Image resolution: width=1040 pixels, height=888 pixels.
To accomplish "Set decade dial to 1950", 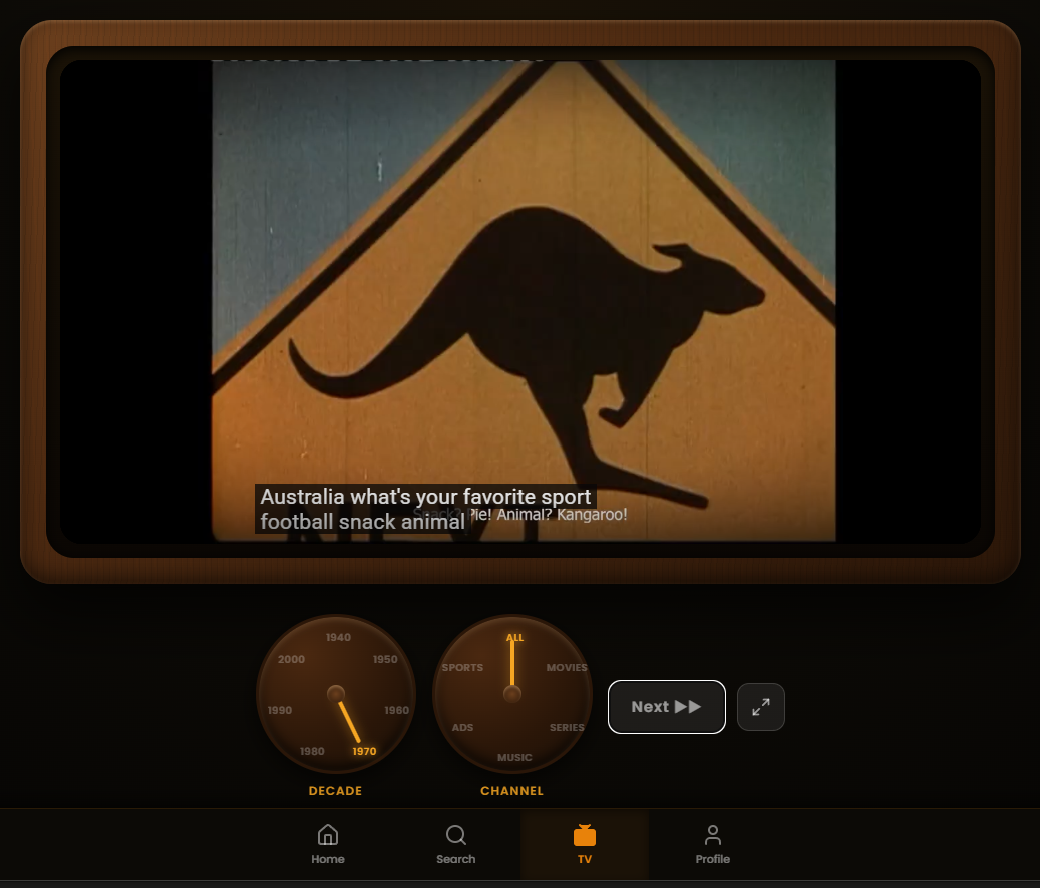I will coord(385,659).
